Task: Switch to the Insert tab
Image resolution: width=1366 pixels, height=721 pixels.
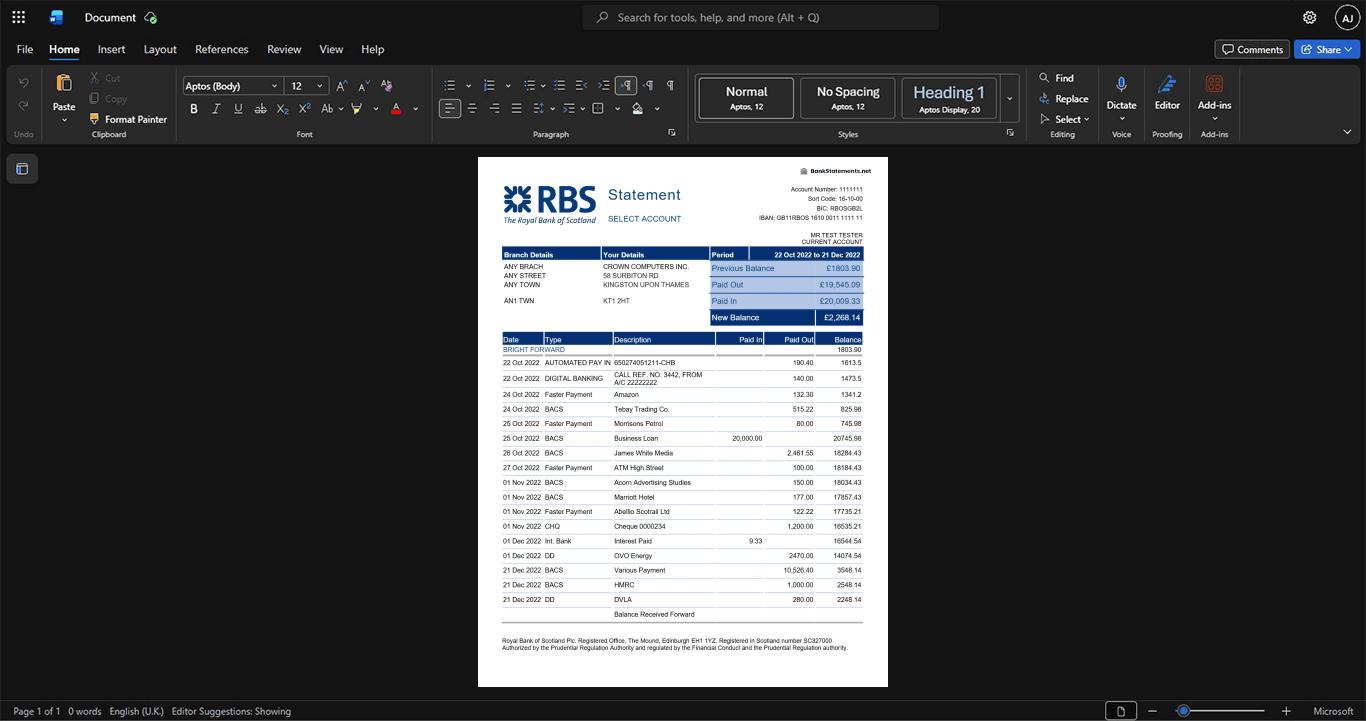Action: pos(111,49)
